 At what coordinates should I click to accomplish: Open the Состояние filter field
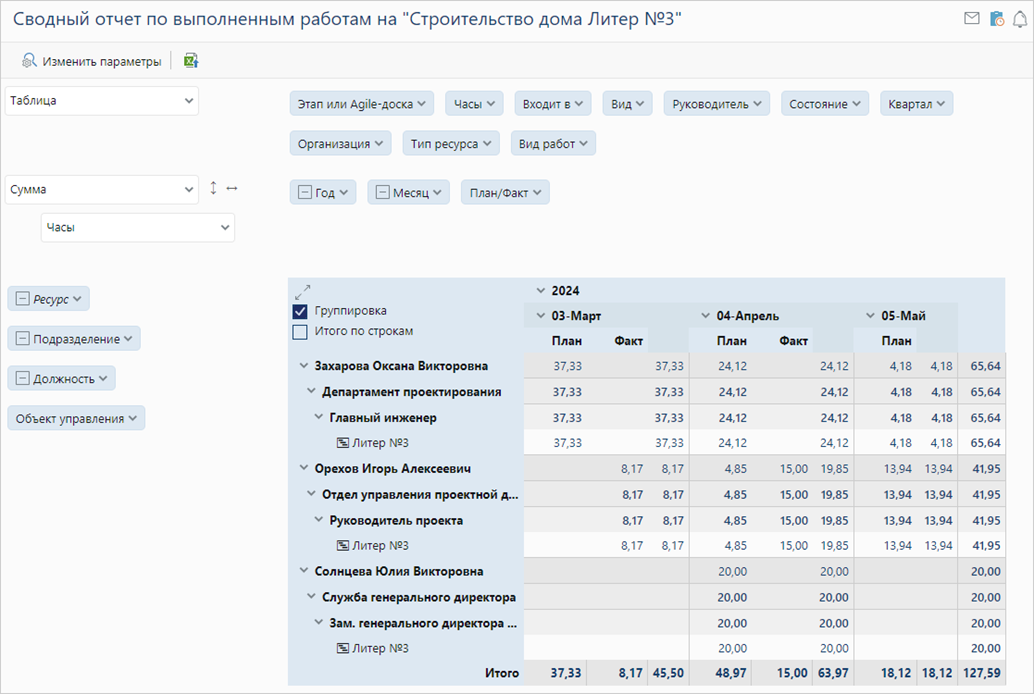pyautogui.click(x=825, y=104)
